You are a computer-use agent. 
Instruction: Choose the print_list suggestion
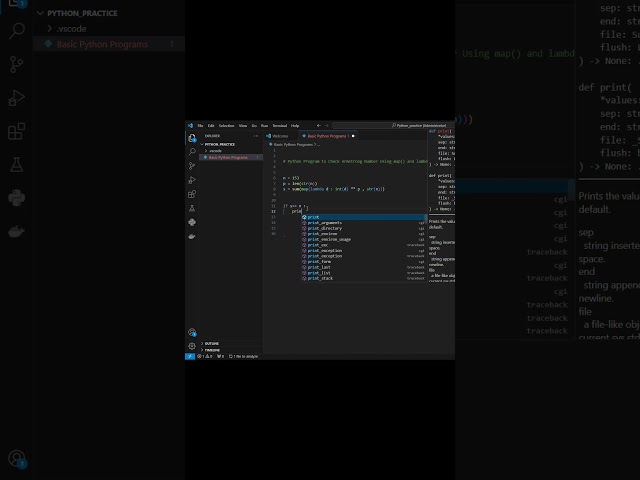click(x=363, y=273)
